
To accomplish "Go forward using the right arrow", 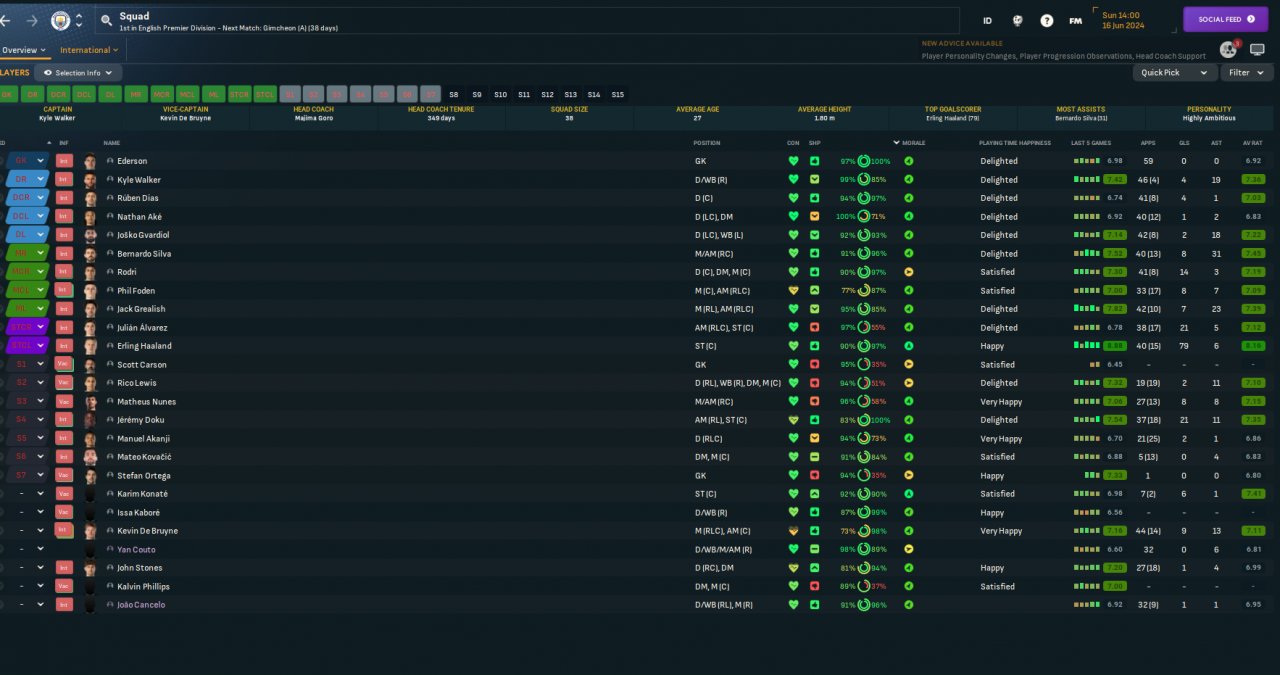I will click(33, 20).
